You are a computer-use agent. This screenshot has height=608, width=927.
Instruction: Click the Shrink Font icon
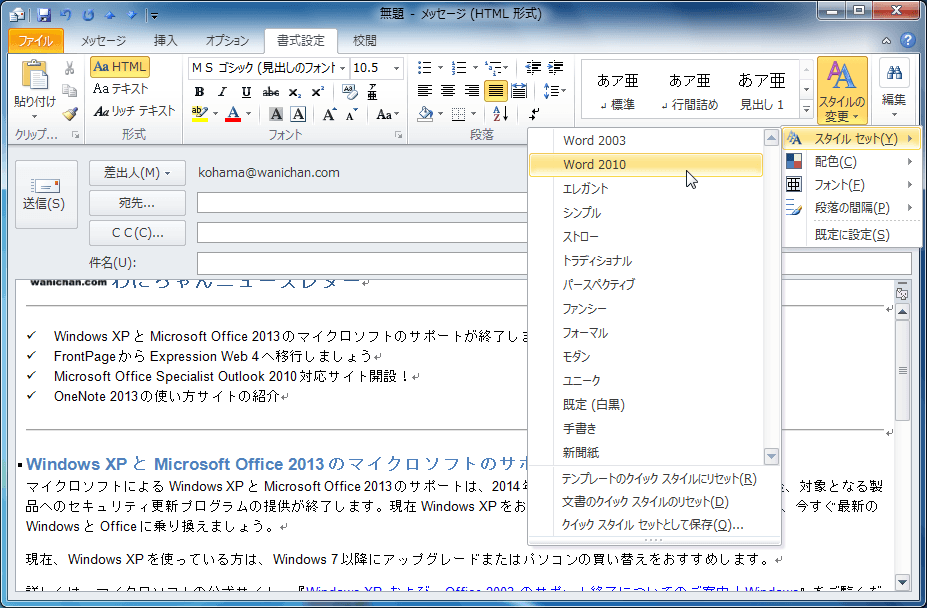[x=352, y=114]
